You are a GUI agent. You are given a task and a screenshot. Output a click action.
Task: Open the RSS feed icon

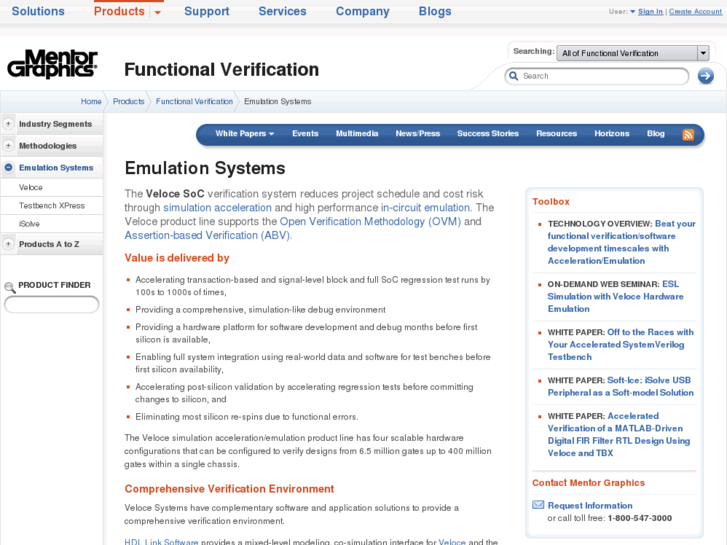click(688, 135)
